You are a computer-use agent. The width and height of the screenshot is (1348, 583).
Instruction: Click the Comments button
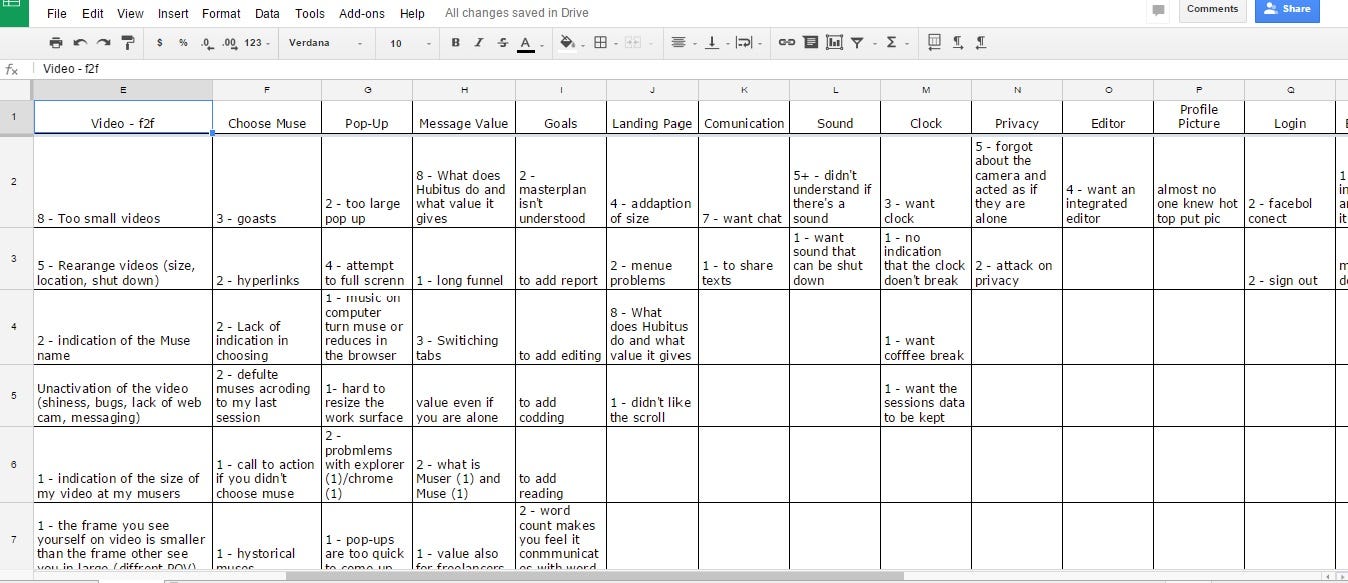(x=1212, y=9)
